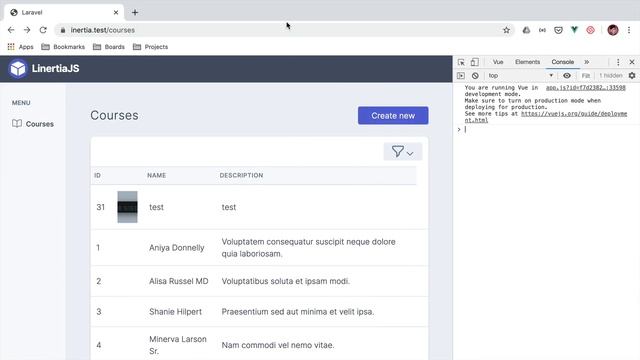Select the 'Aniya Donnelly' name cell

(x=176, y=248)
